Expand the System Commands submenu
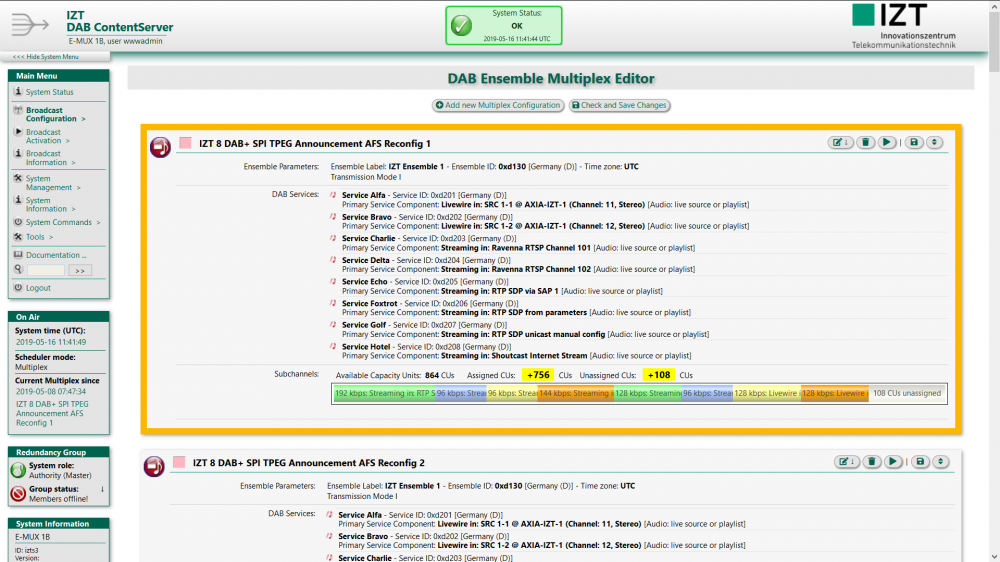1000x562 pixels. 62,222
